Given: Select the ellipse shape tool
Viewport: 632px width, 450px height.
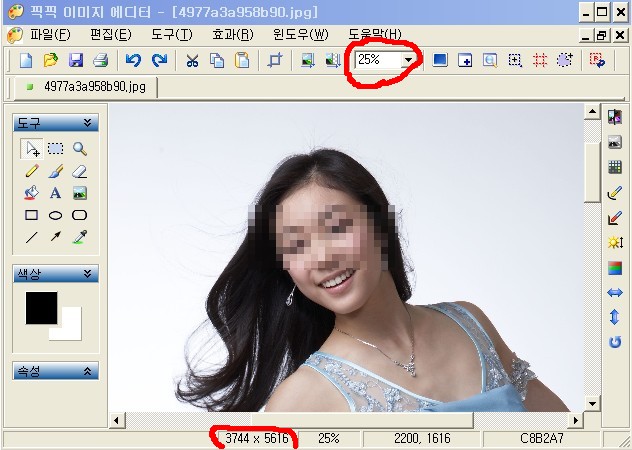Looking at the screenshot, I should pos(56,215).
